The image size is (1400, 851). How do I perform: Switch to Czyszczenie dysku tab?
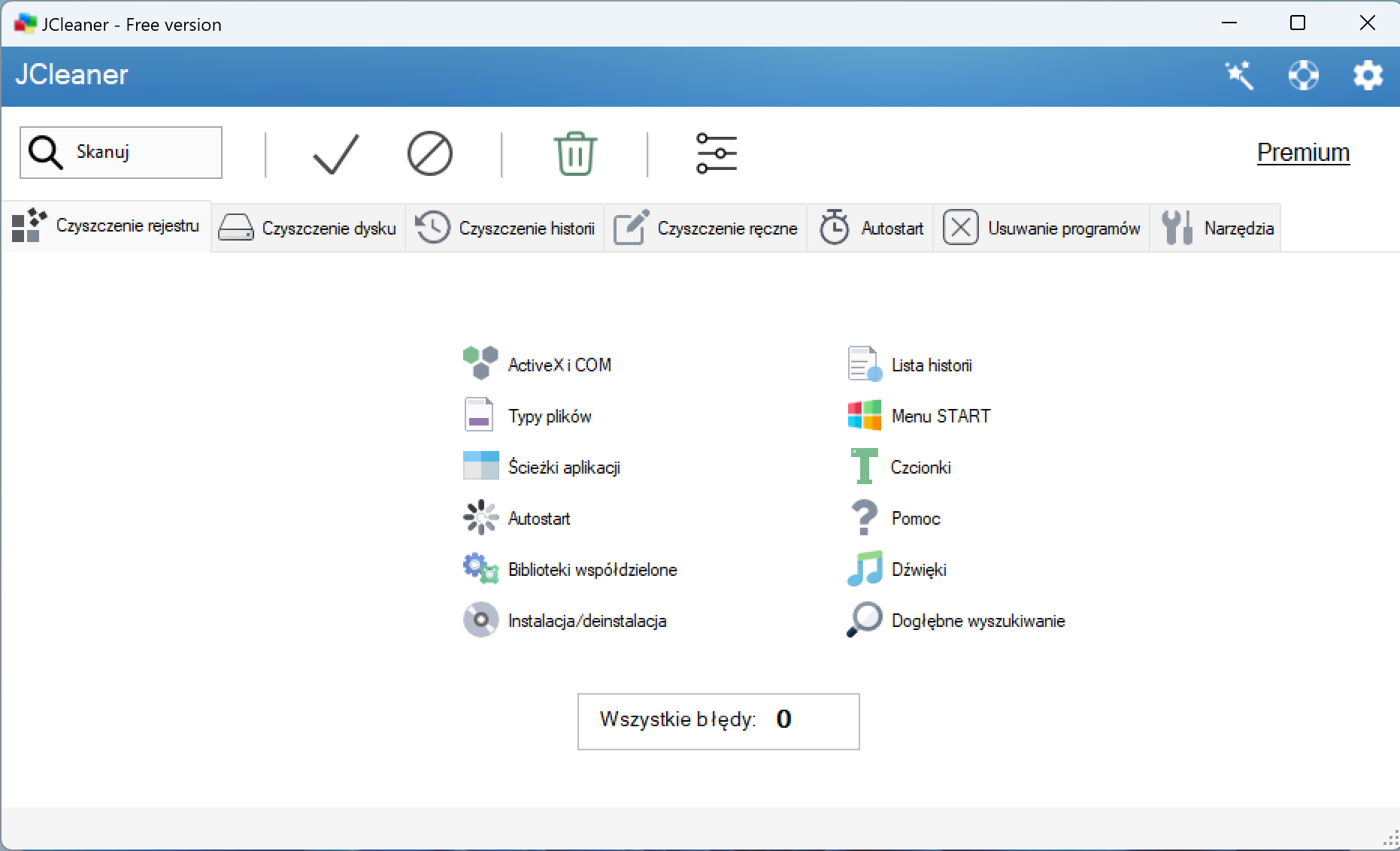(308, 228)
